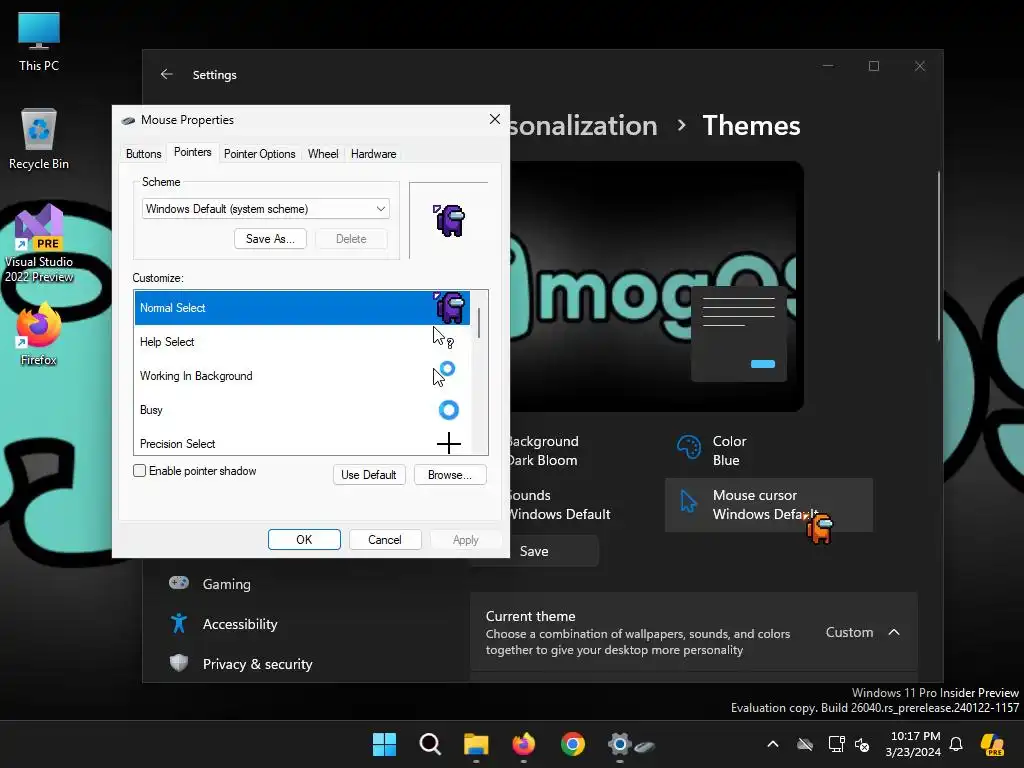
Task: Click the Normal Select crewmate cursor icon
Action: coord(449,308)
